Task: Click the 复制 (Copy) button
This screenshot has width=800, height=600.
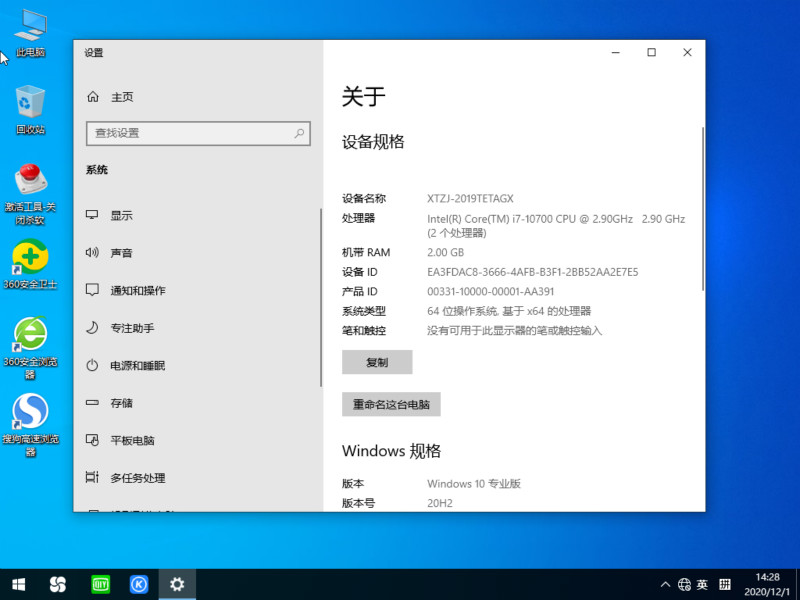Action: point(377,362)
